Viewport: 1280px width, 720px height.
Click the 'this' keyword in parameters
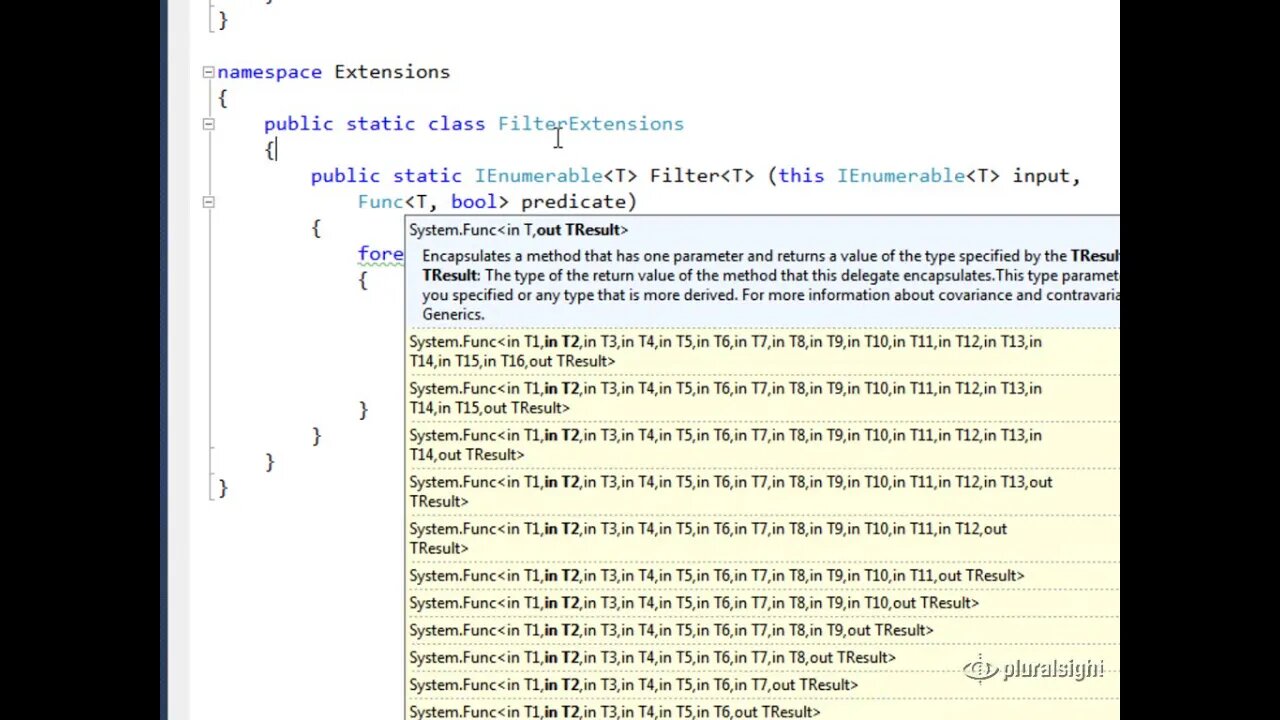801,176
